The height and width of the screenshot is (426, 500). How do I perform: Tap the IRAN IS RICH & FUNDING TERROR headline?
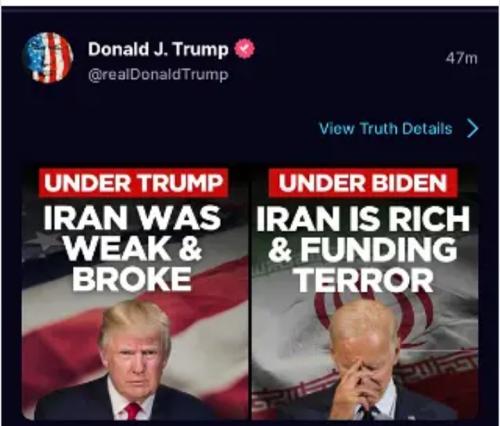363,248
